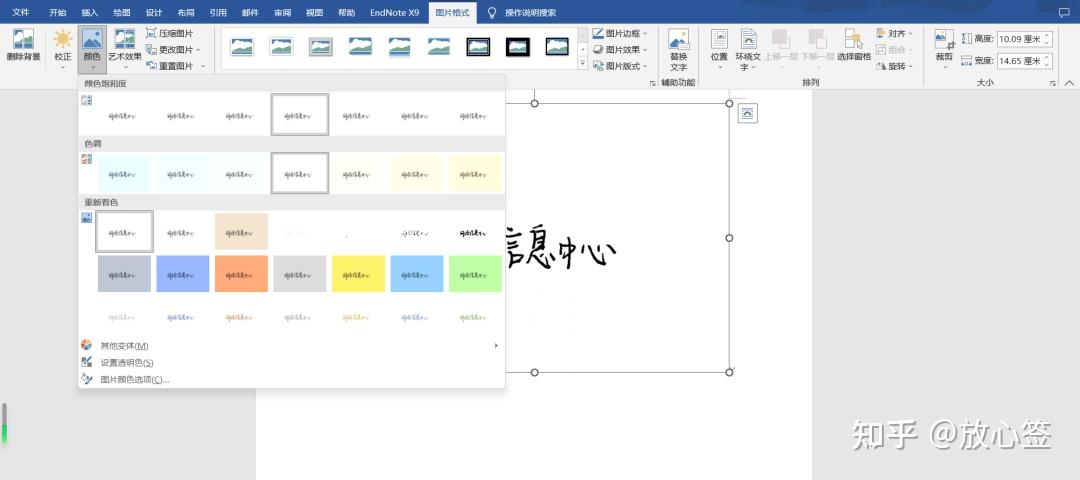
Task: Select the green dark recolor swatch
Action: [475, 274]
